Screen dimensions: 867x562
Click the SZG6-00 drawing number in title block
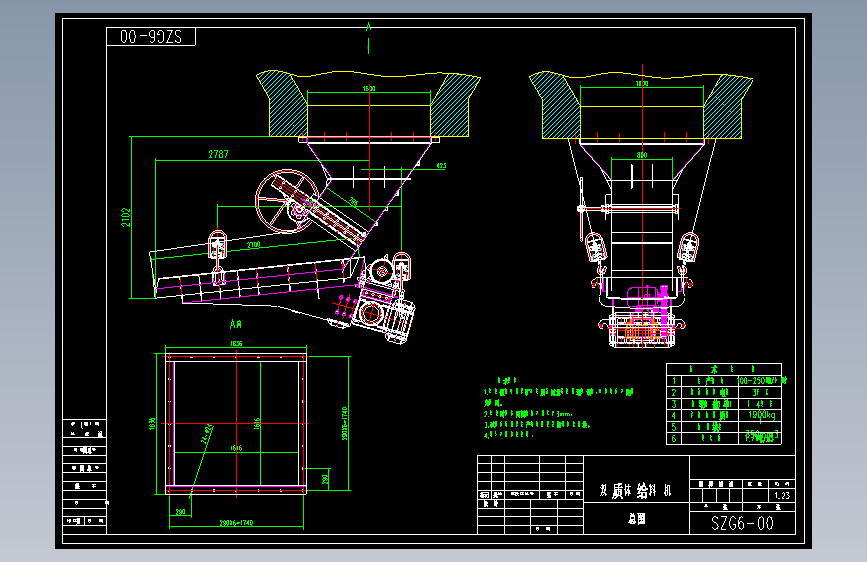(742, 523)
